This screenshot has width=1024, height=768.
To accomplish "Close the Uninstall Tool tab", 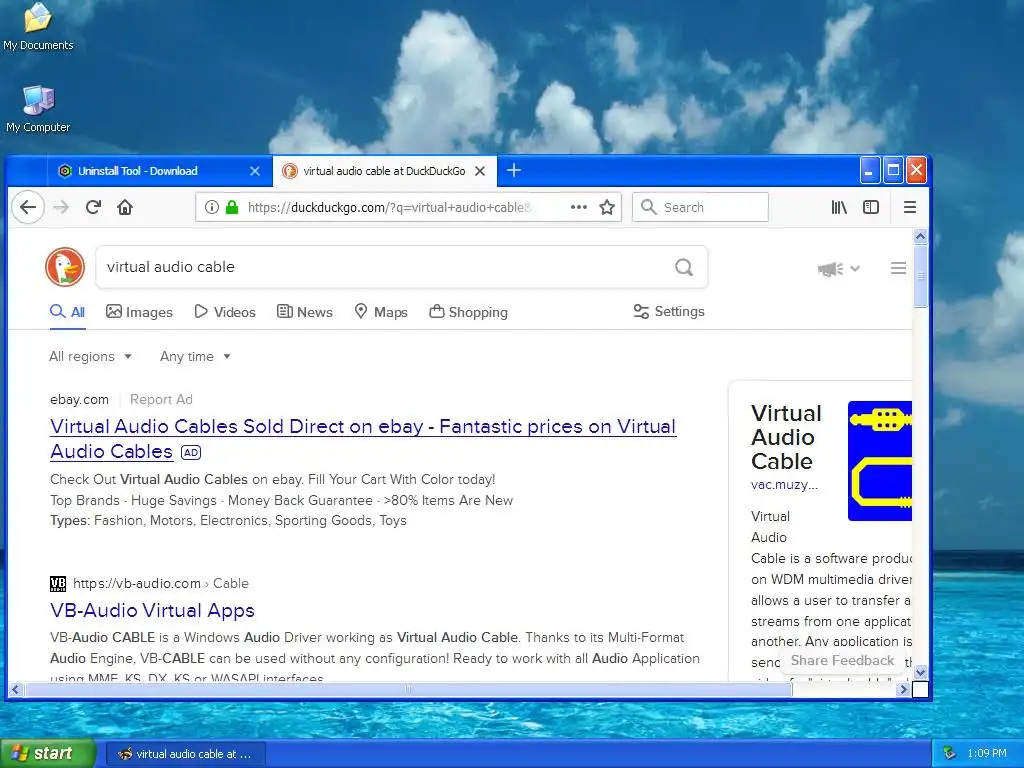I will coord(255,171).
